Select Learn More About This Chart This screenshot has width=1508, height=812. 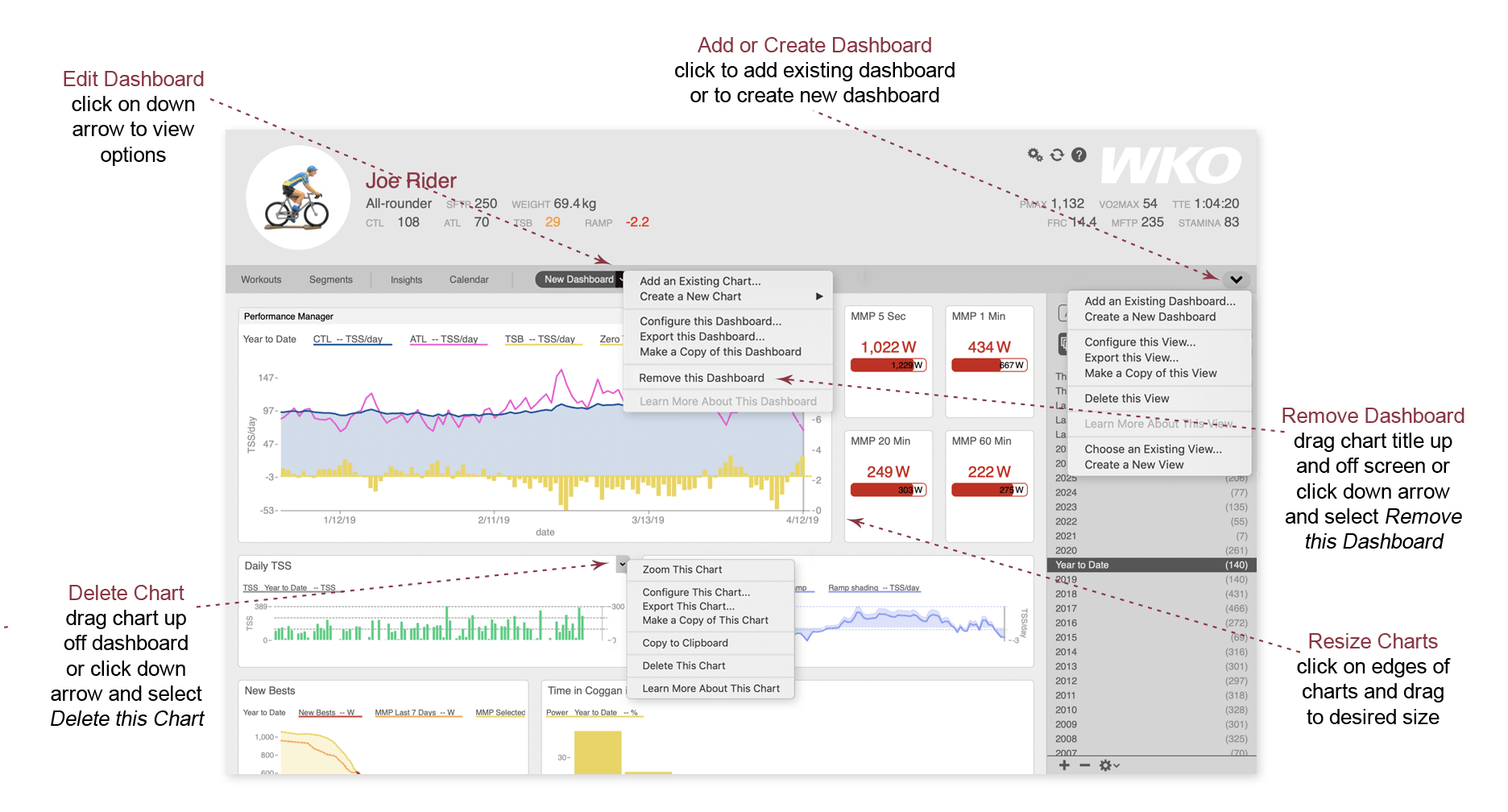coord(711,688)
